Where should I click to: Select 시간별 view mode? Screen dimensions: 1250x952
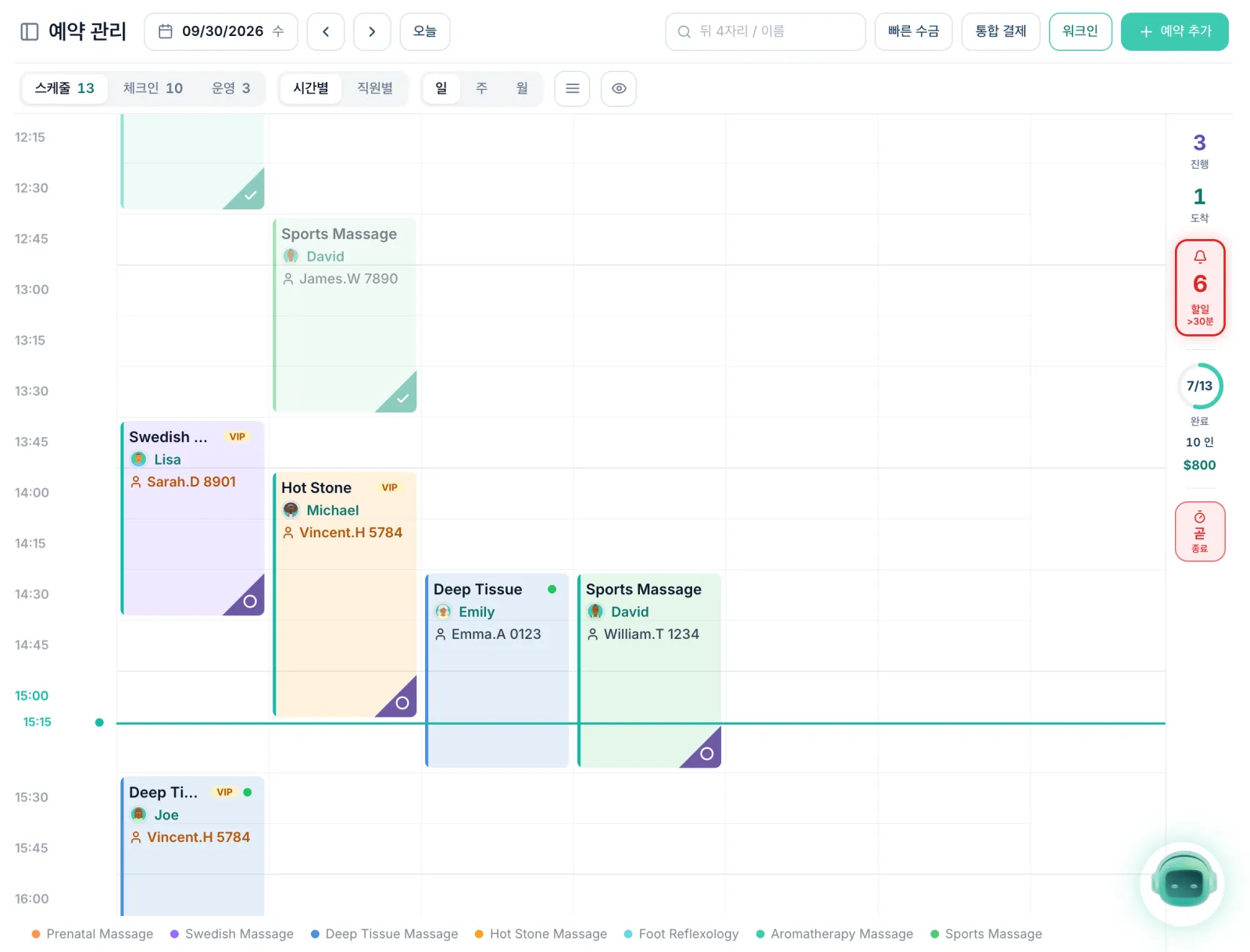[x=311, y=88]
